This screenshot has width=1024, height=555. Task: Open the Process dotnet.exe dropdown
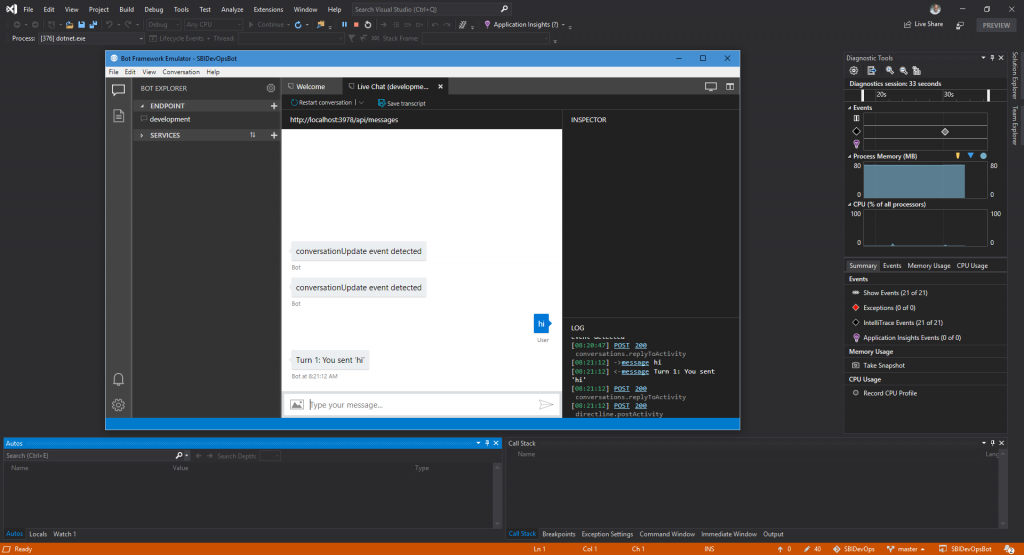pyautogui.click(x=140, y=39)
